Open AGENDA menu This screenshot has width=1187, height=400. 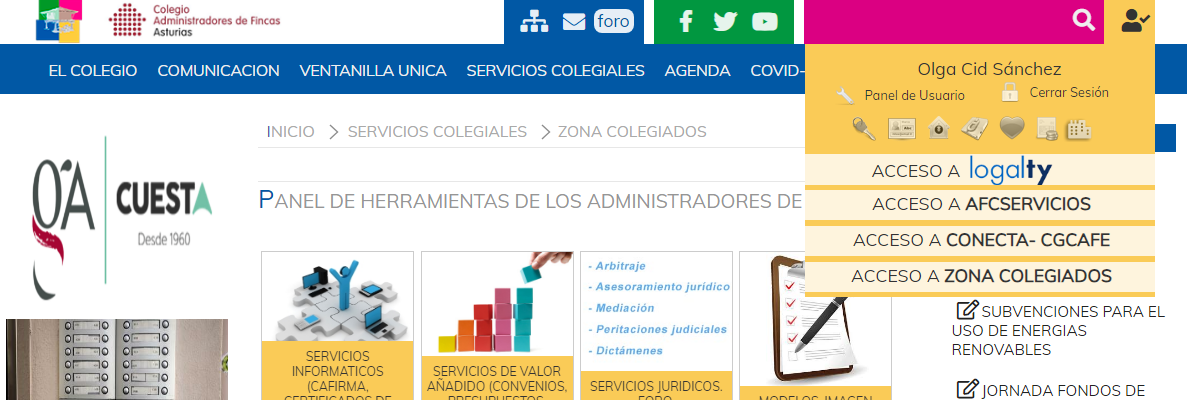pyautogui.click(x=697, y=70)
